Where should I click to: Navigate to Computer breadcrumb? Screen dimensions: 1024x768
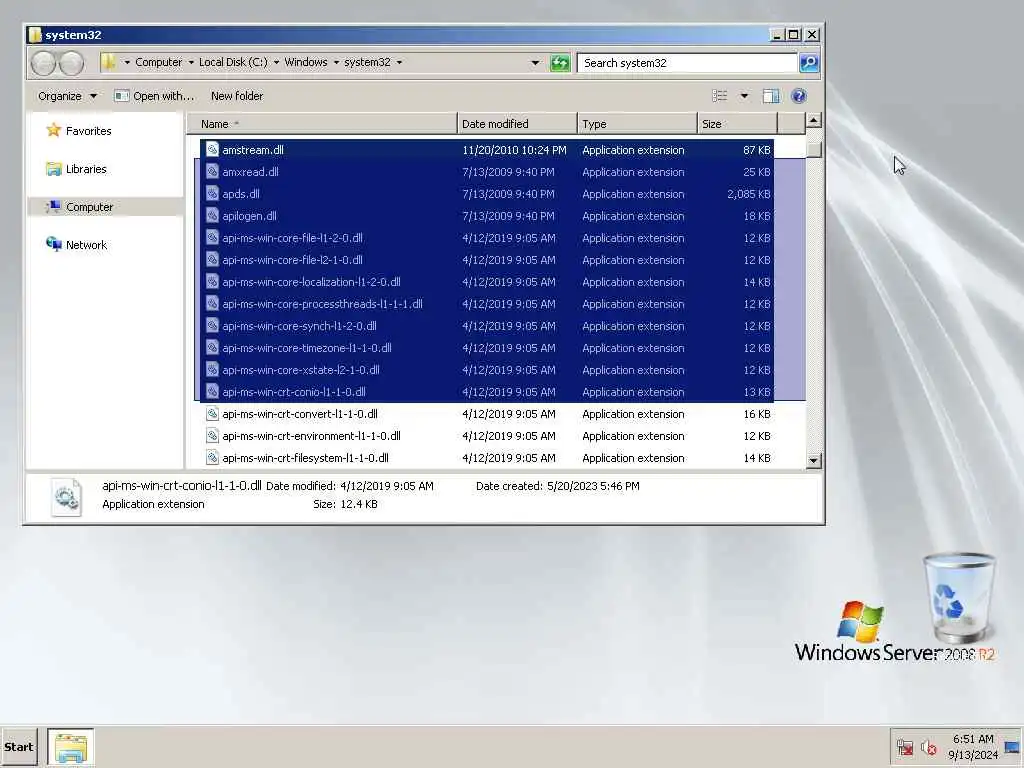[159, 62]
